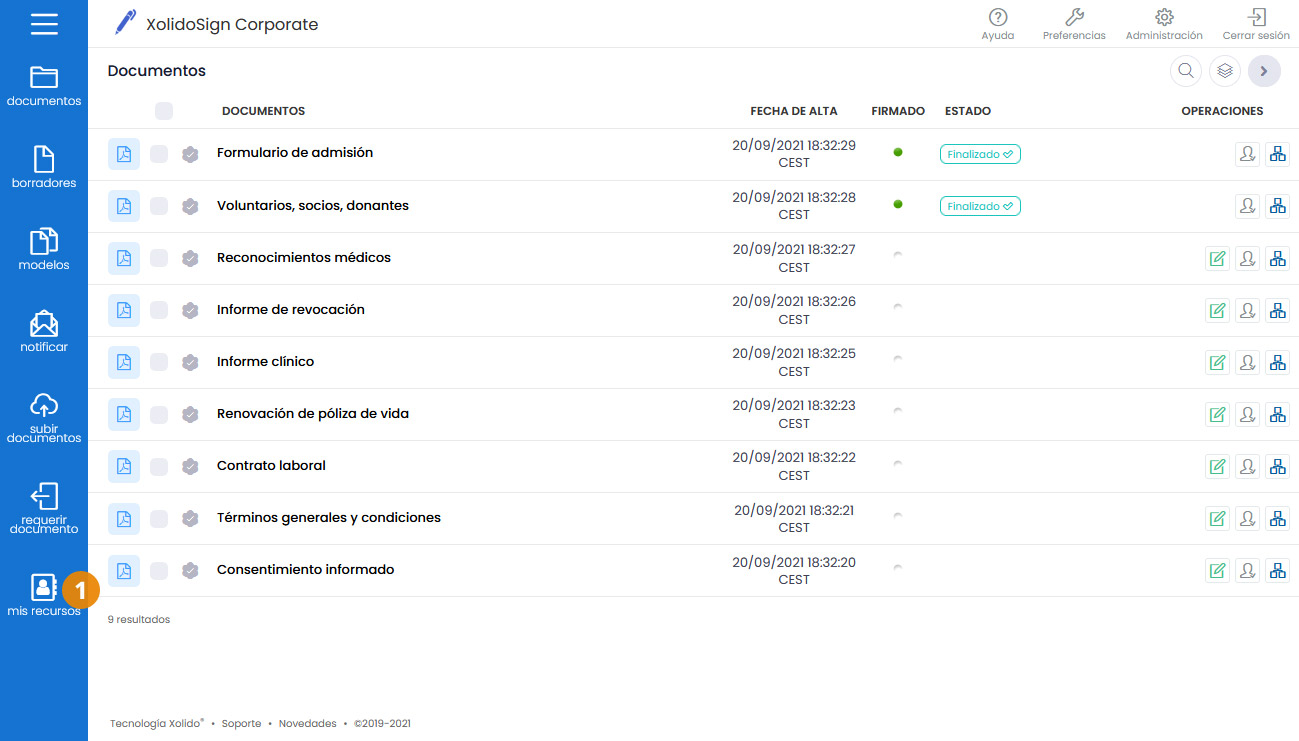Open notificar section

point(44,332)
